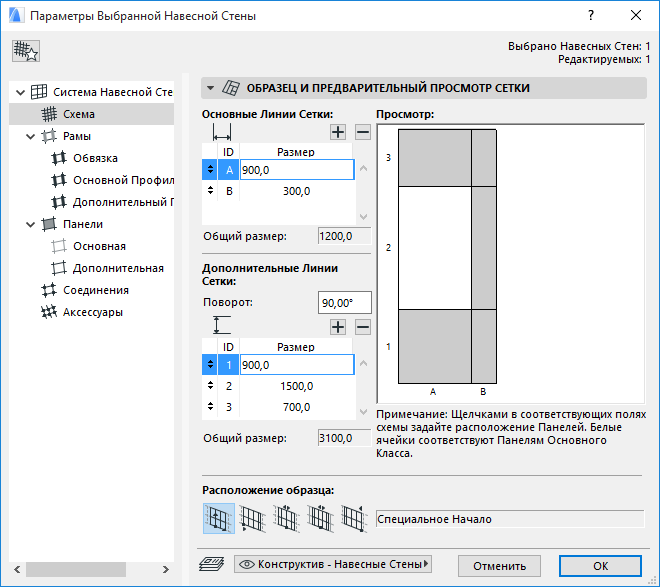Image resolution: width=660 pixels, height=587 pixels.
Task: Click ID cell 2 in secondary grid
Action: pyautogui.click(x=229, y=386)
